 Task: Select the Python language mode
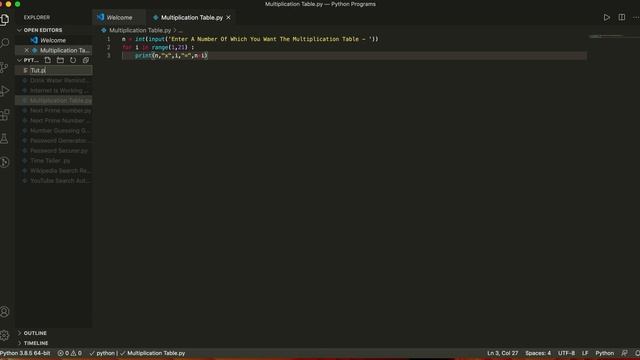[x=604, y=353]
